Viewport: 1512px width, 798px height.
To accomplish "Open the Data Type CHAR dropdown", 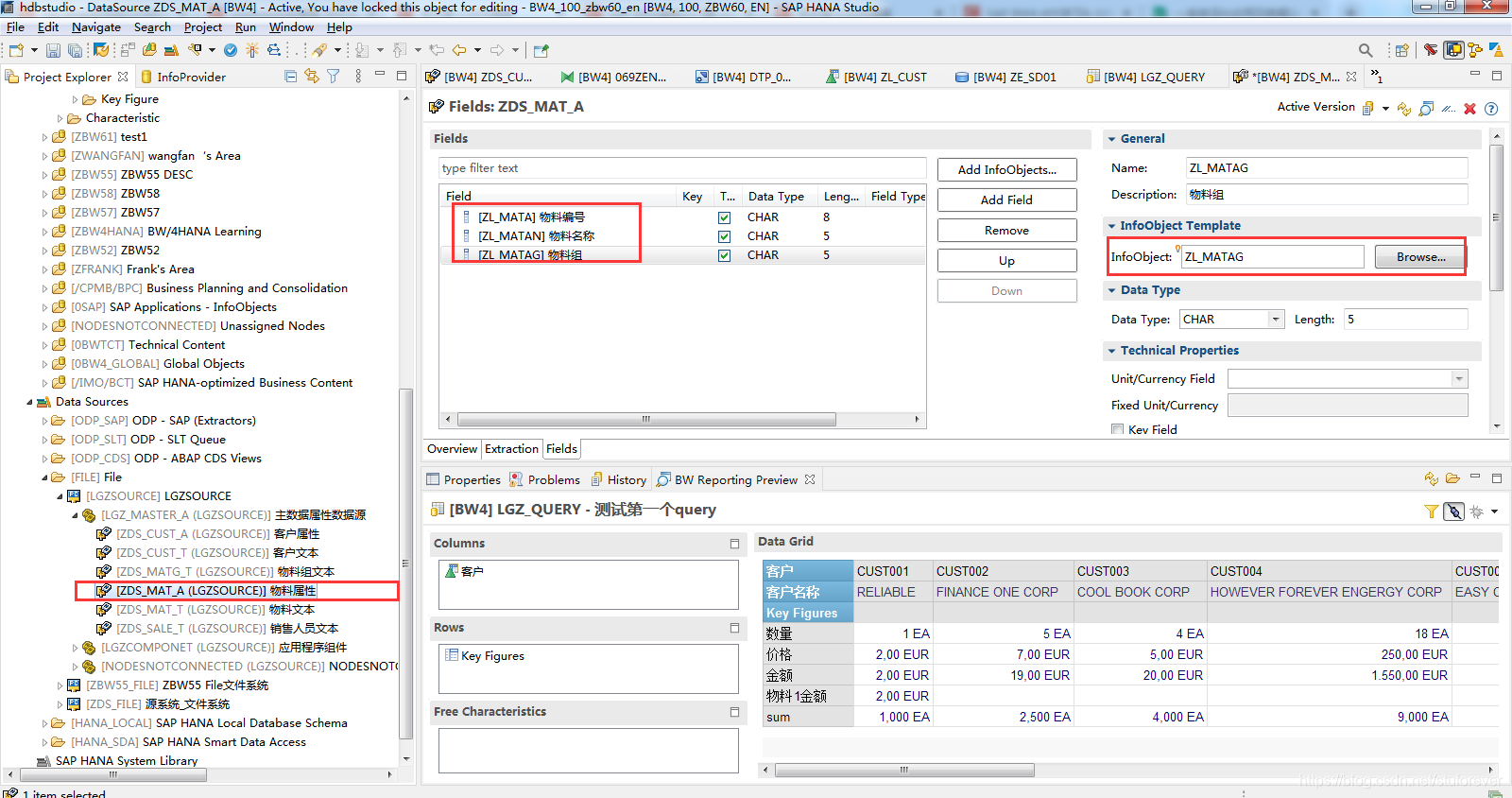I will pos(1276,320).
